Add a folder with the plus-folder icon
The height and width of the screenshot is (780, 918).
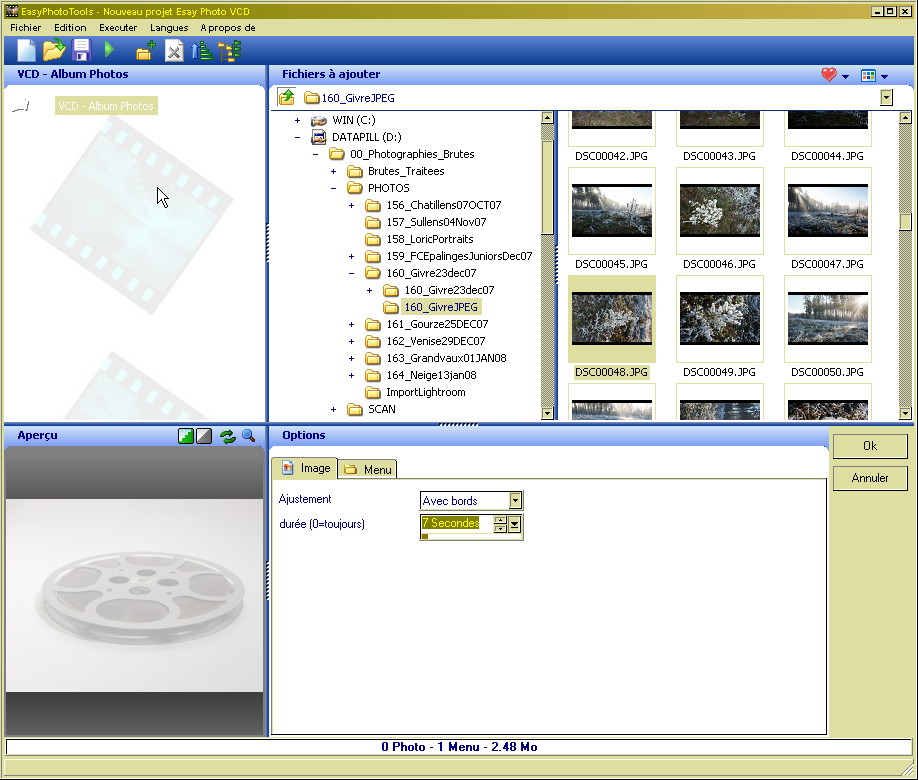[145, 51]
